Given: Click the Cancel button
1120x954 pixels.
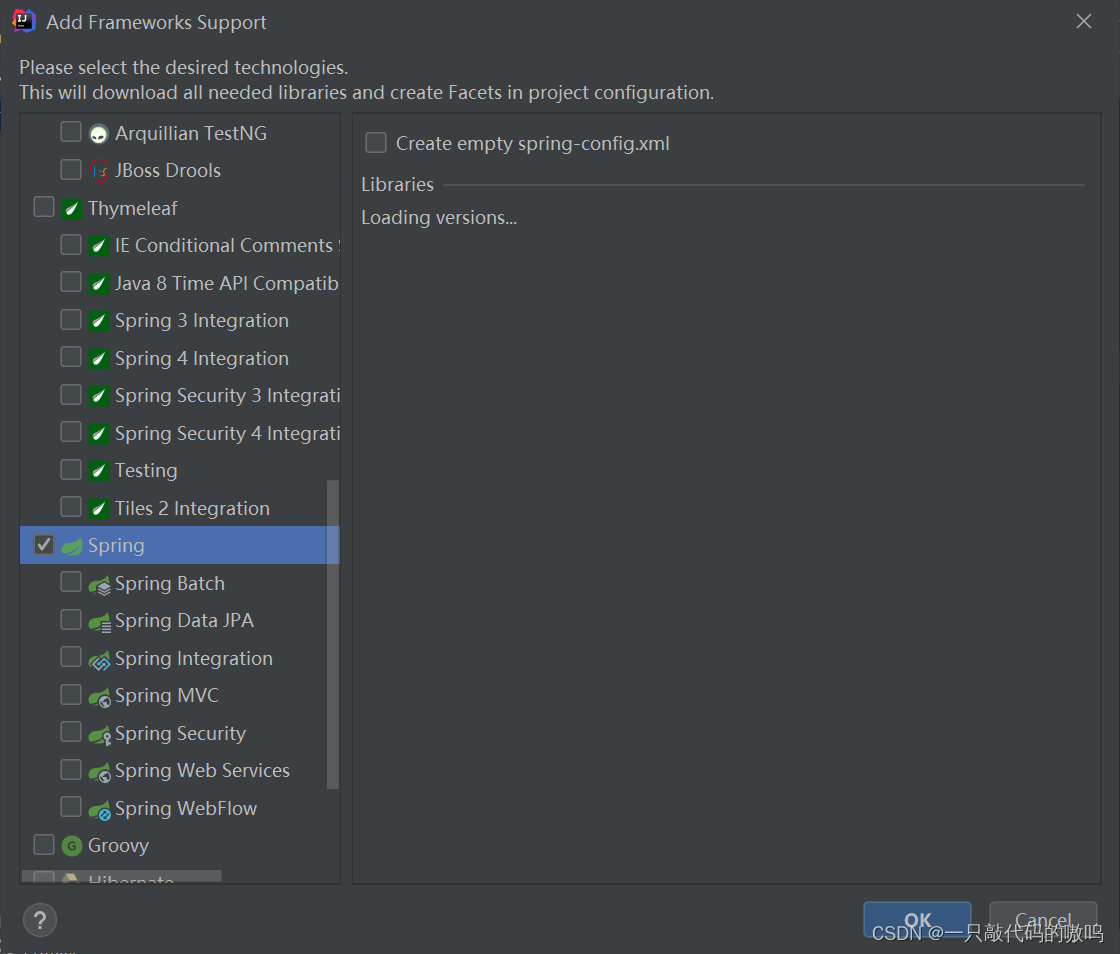Looking at the screenshot, I should click(1043, 920).
